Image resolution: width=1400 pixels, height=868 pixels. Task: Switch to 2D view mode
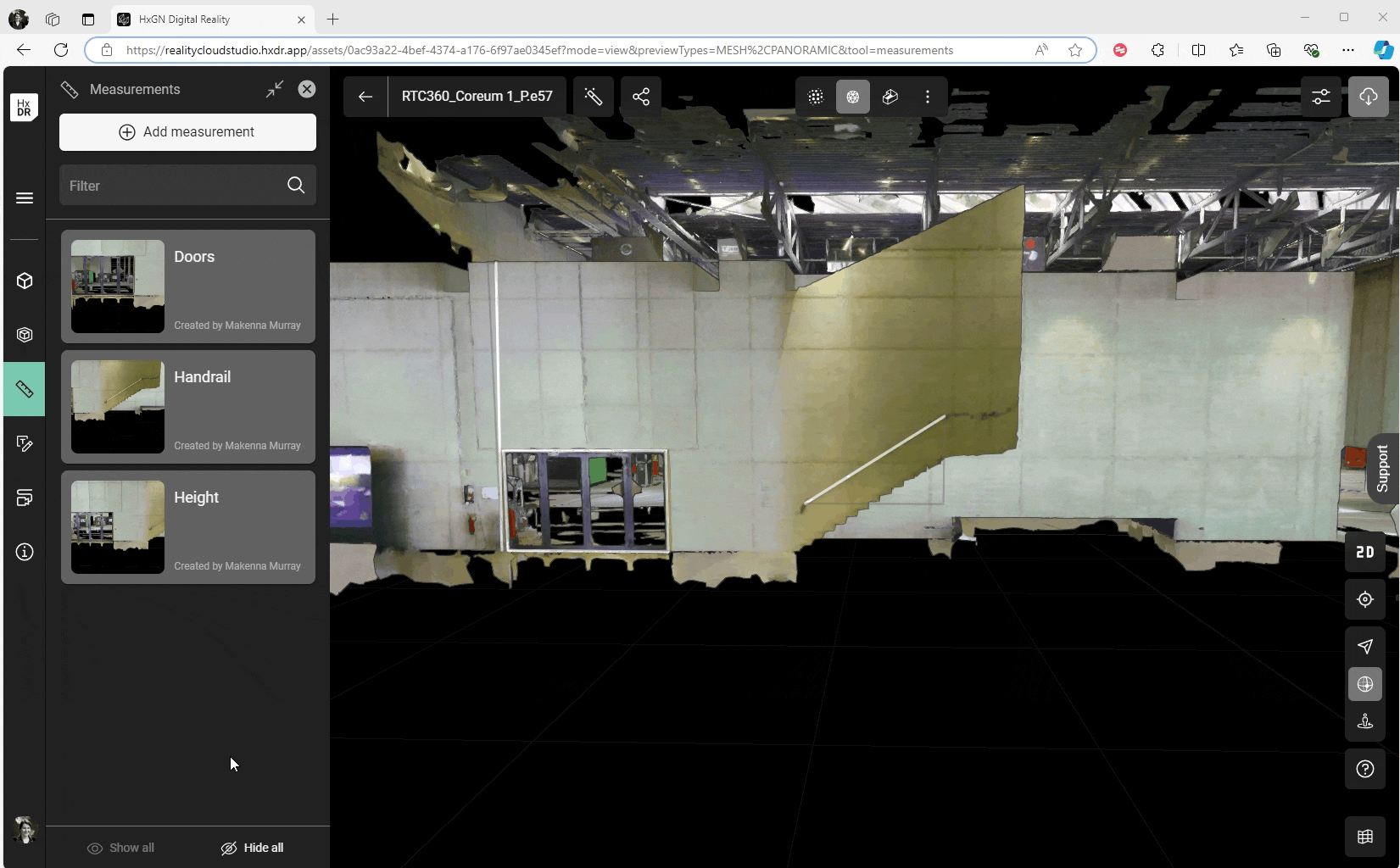[x=1364, y=552]
